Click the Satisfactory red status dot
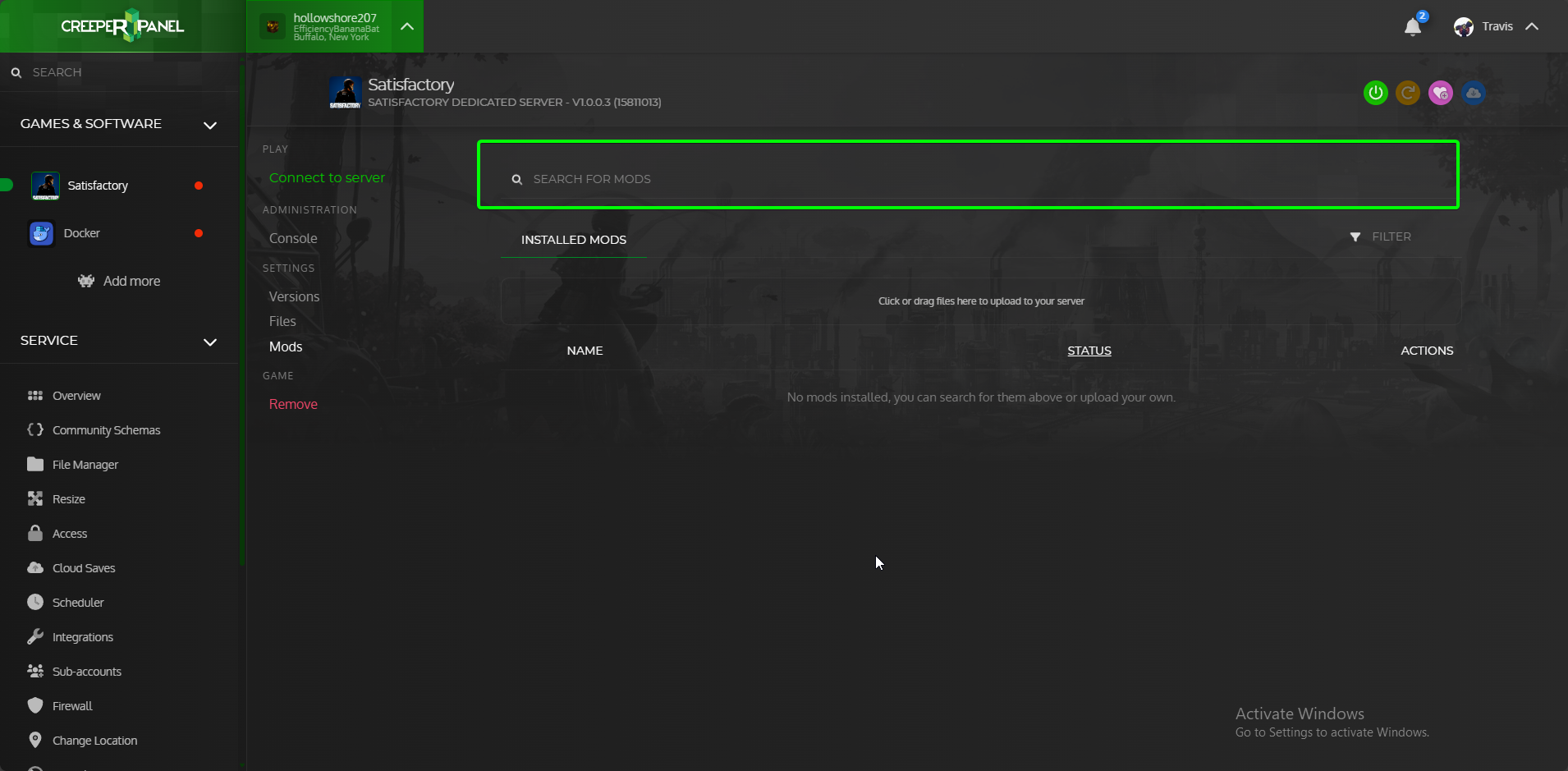Image resolution: width=1568 pixels, height=771 pixels. (x=199, y=186)
